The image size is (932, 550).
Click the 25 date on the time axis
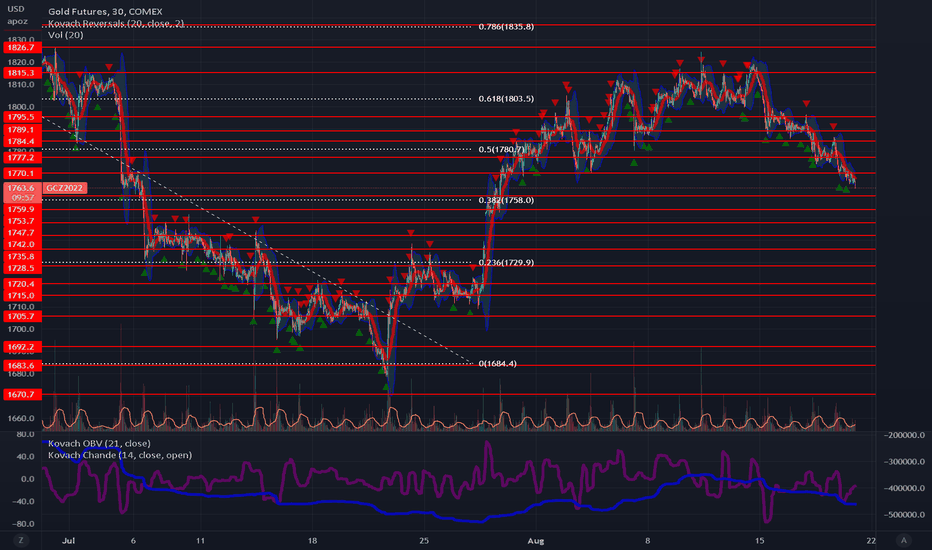coord(424,541)
